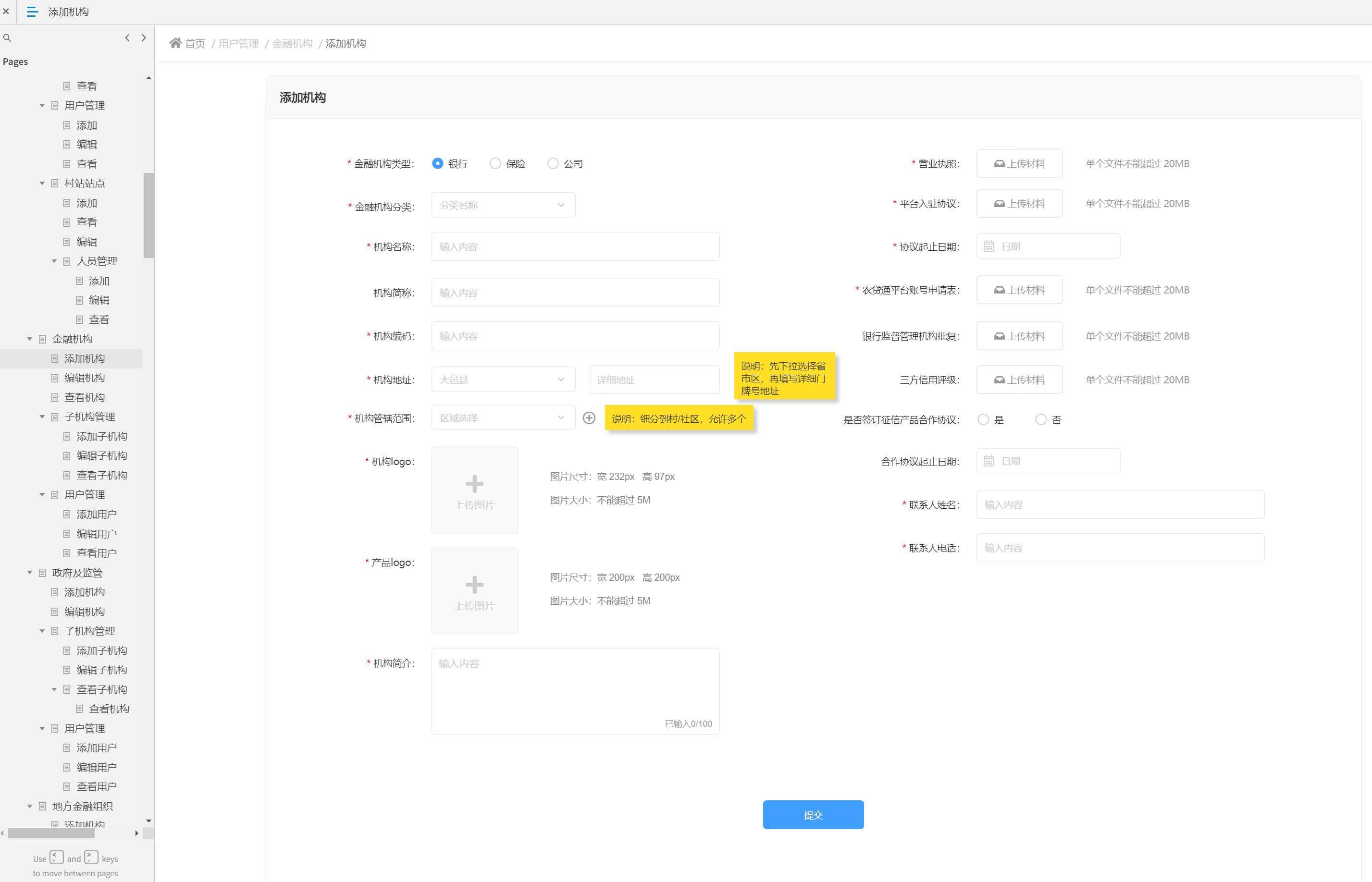Open the 分类名称 dropdown
The image size is (1372, 882).
coord(503,205)
